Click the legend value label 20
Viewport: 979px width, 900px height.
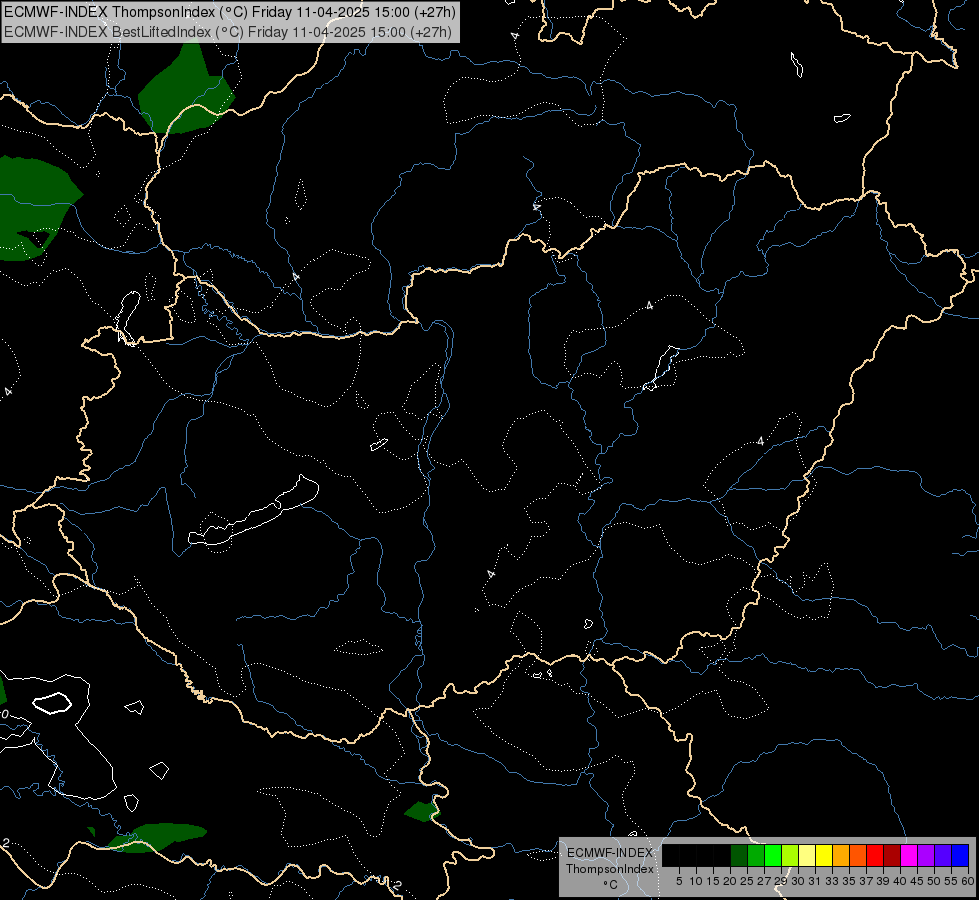(730, 881)
